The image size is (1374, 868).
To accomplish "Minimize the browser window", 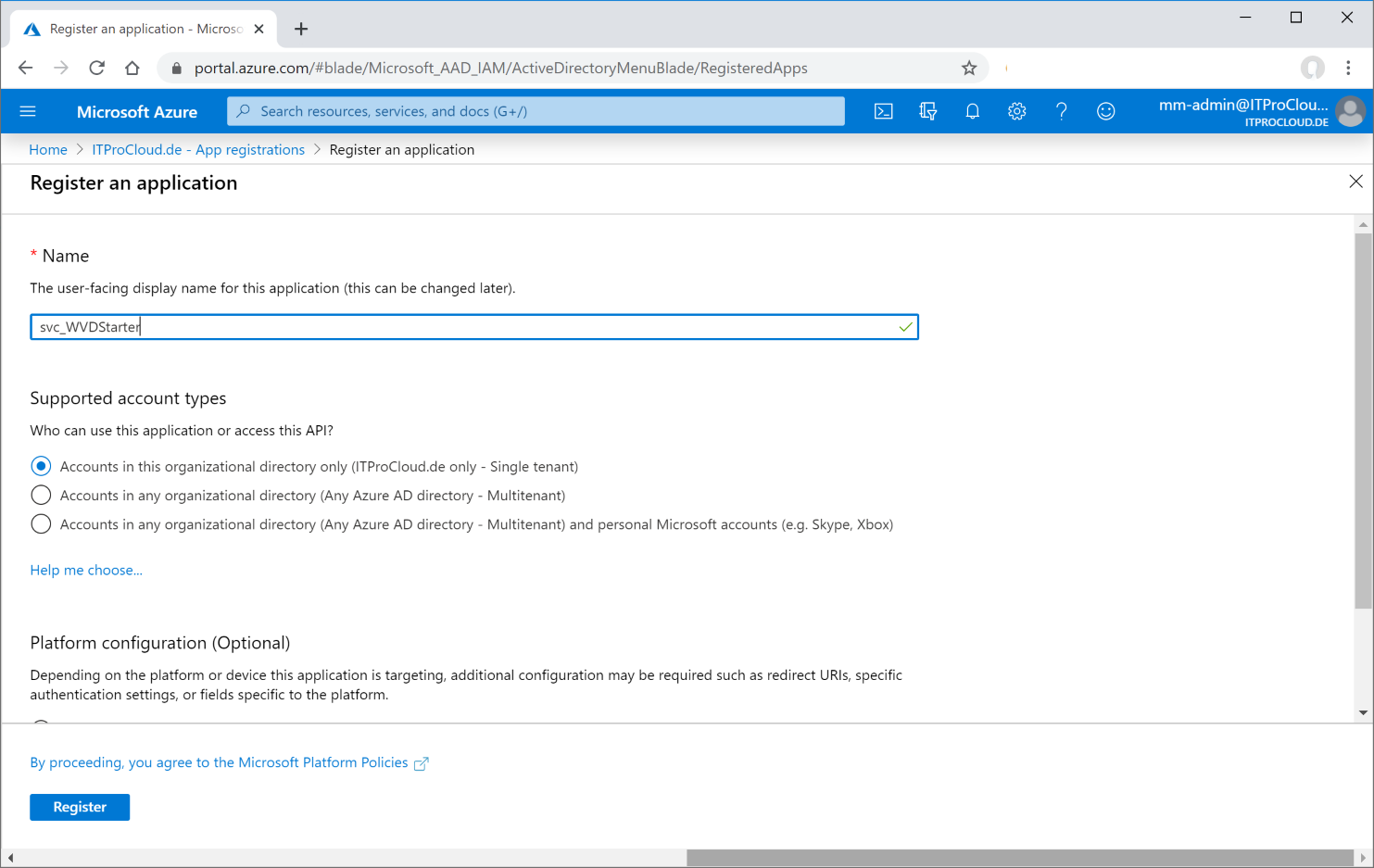I will [1246, 18].
